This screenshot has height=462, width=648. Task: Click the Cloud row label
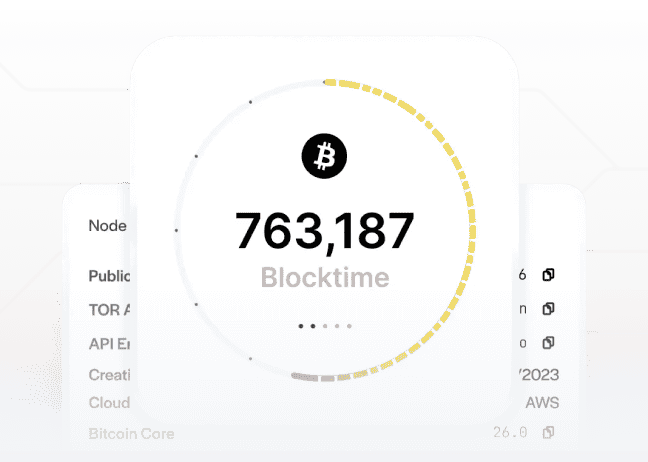tap(109, 403)
